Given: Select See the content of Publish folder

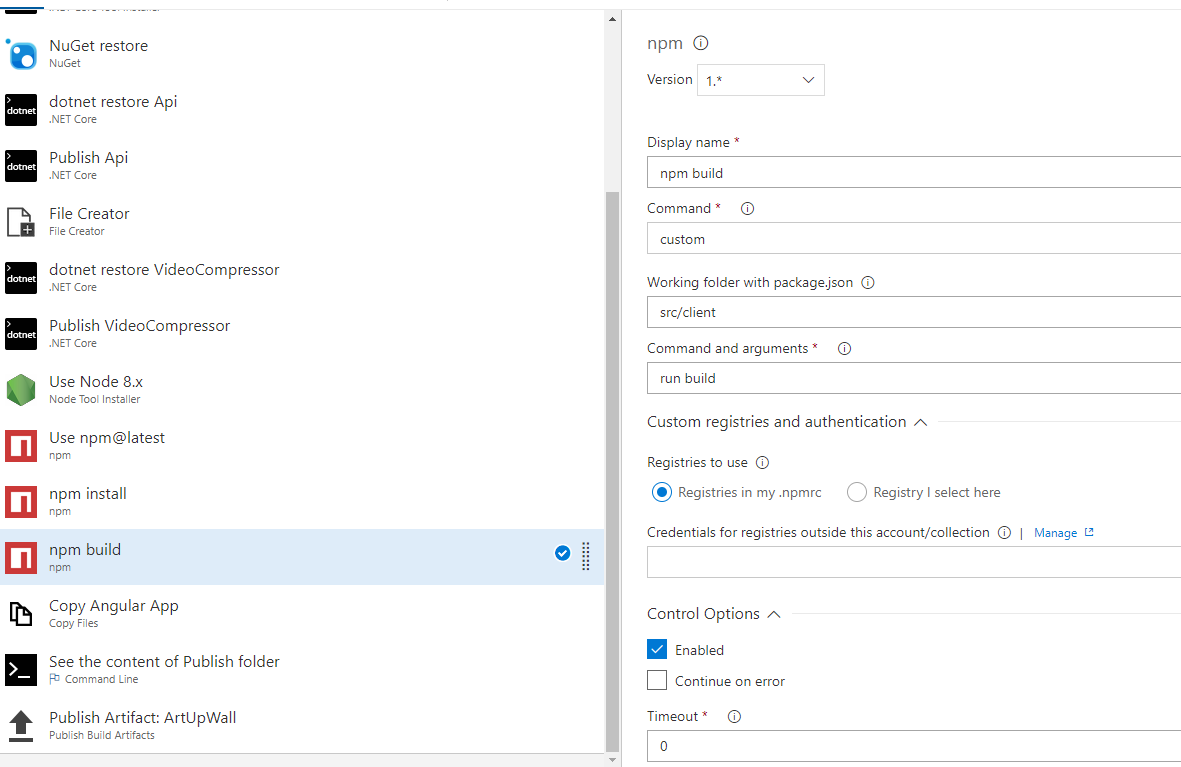Looking at the screenshot, I should pyautogui.click(x=301, y=670).
